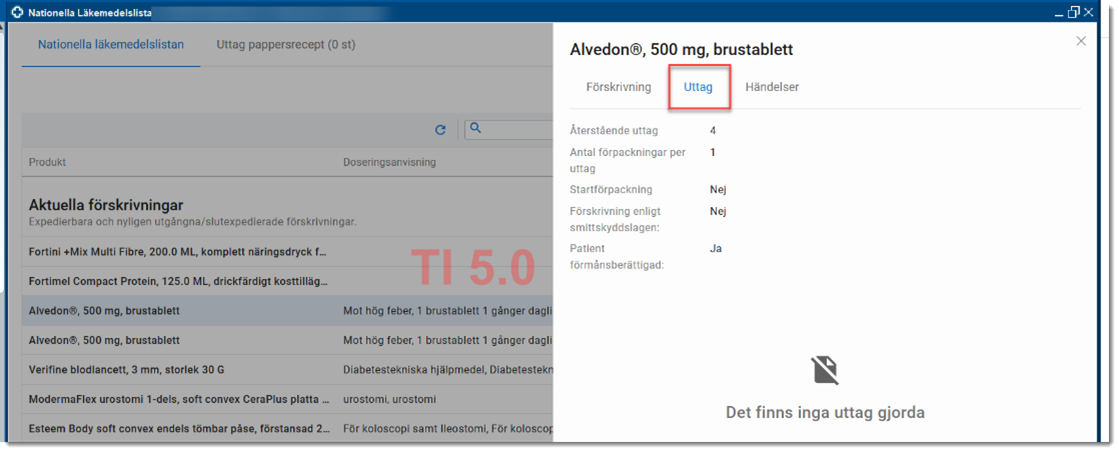Open the Uttag pappersrecept (0 st) tab
The height and width of the screenshot is (452, 1119).
pos(286,44)
